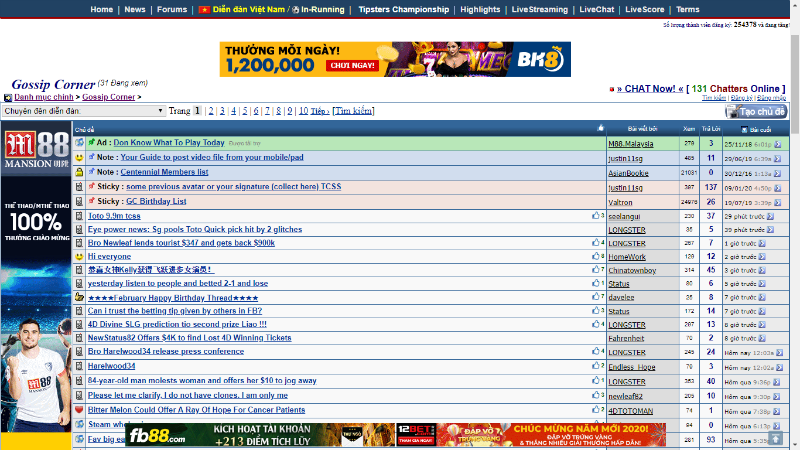The image size is (800, 450).
Task: Open Tipsters Championship menu item
Action: [x=404, y=9]
